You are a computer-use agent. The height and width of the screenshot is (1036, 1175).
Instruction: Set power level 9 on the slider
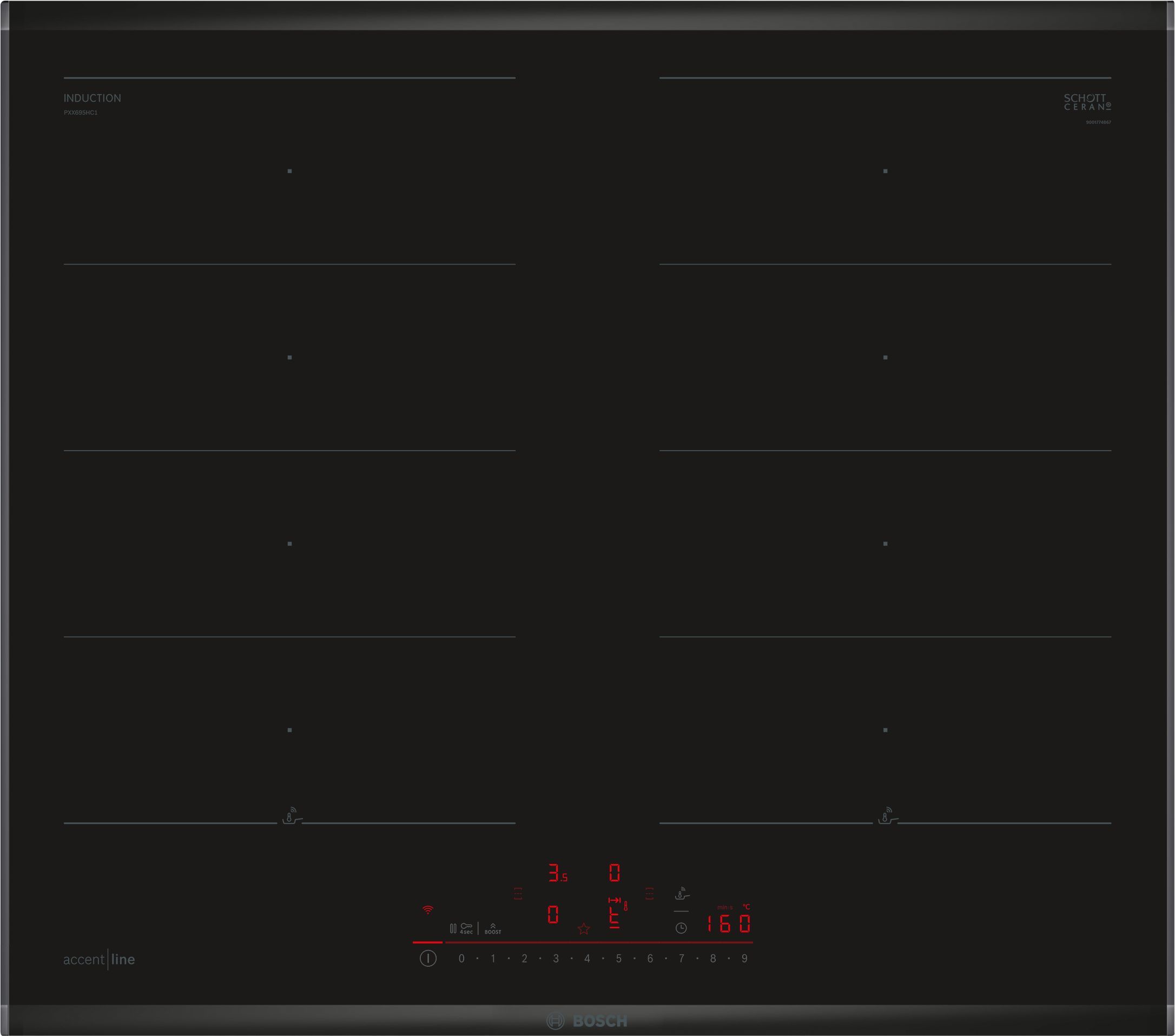(x=744, y=959)
